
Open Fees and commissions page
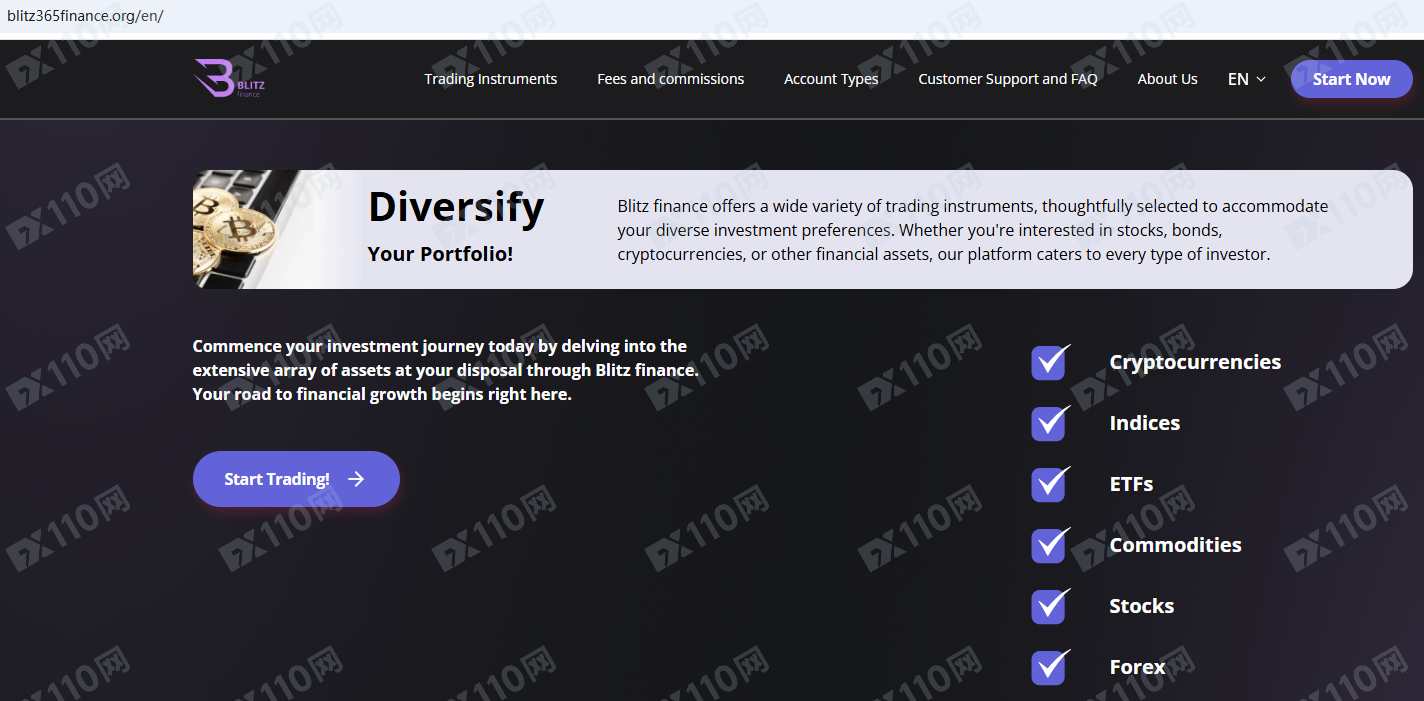[670, 79]
